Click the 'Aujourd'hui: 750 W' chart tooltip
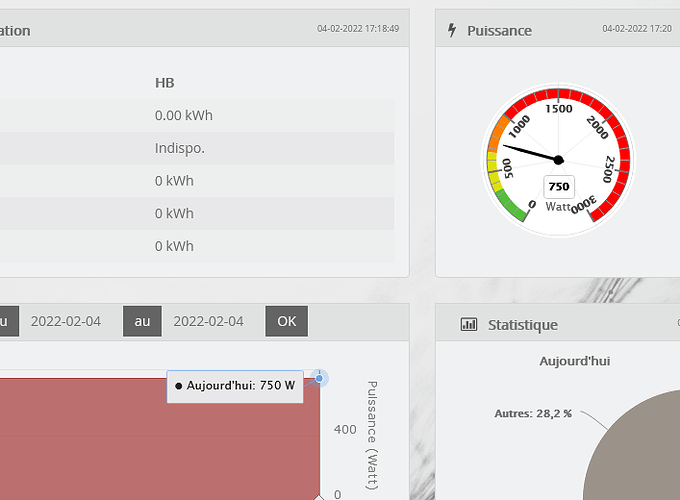 (235, 386)
